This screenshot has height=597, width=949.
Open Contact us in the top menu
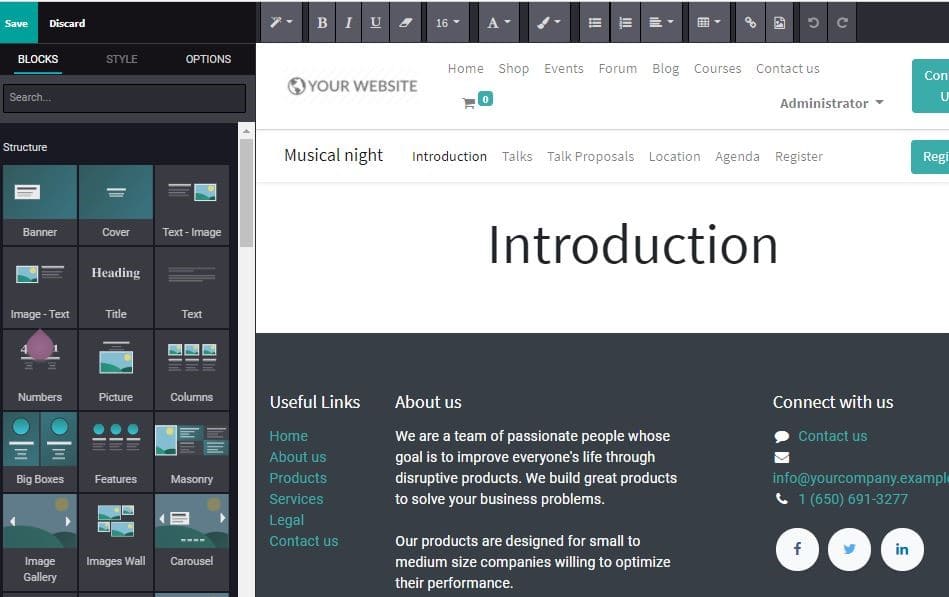coord(787,68)
